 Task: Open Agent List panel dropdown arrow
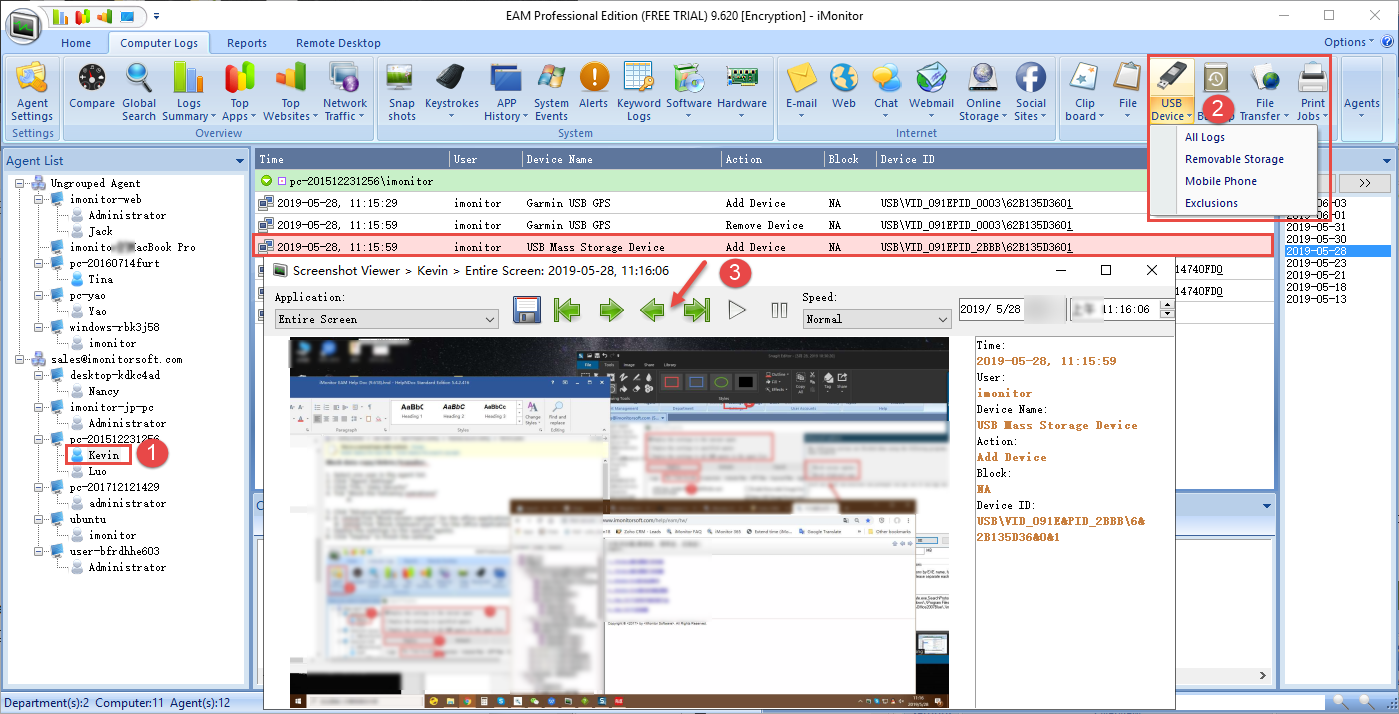point(239,160)
